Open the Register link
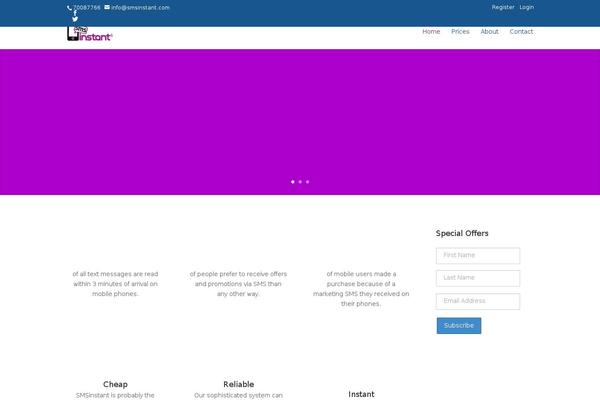The image size is (600, 400). (503, 7)
